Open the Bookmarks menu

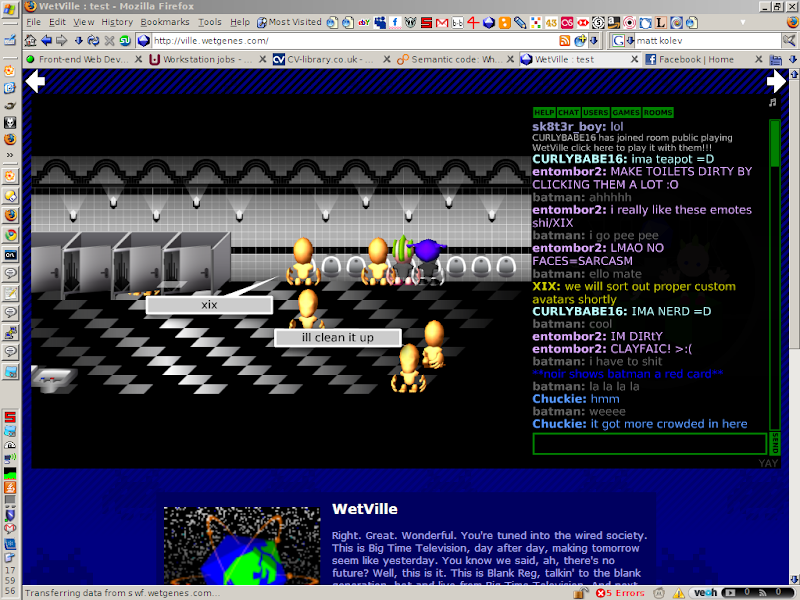[x=165, y=22]
